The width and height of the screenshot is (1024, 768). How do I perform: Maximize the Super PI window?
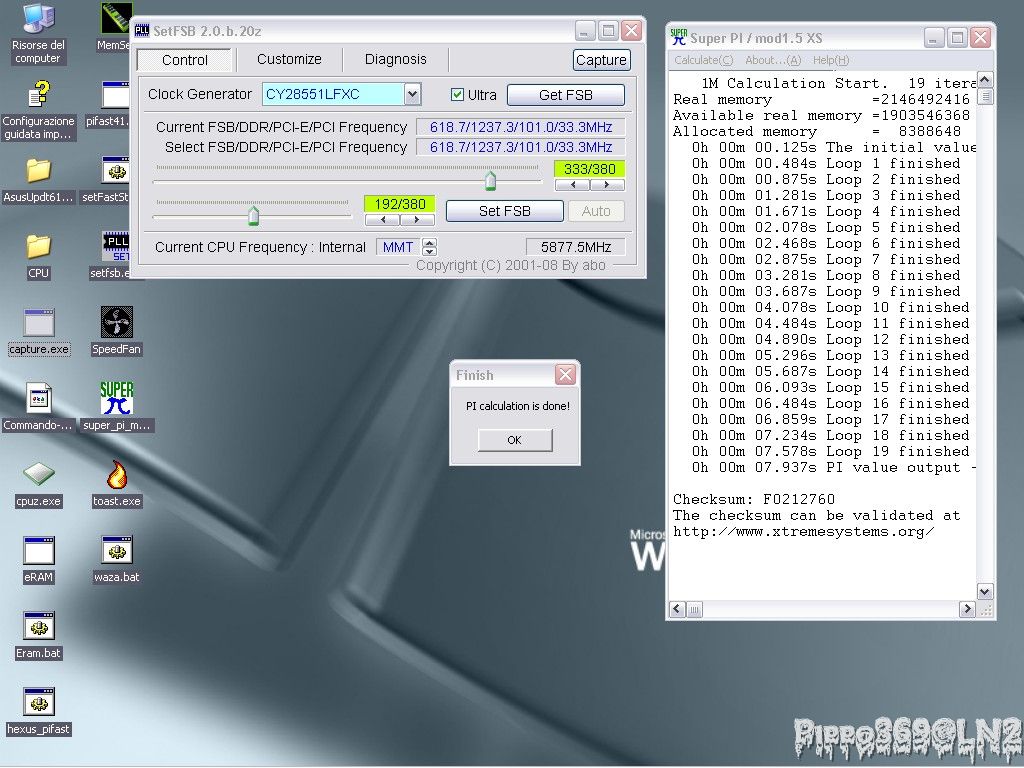coord(957,38)
